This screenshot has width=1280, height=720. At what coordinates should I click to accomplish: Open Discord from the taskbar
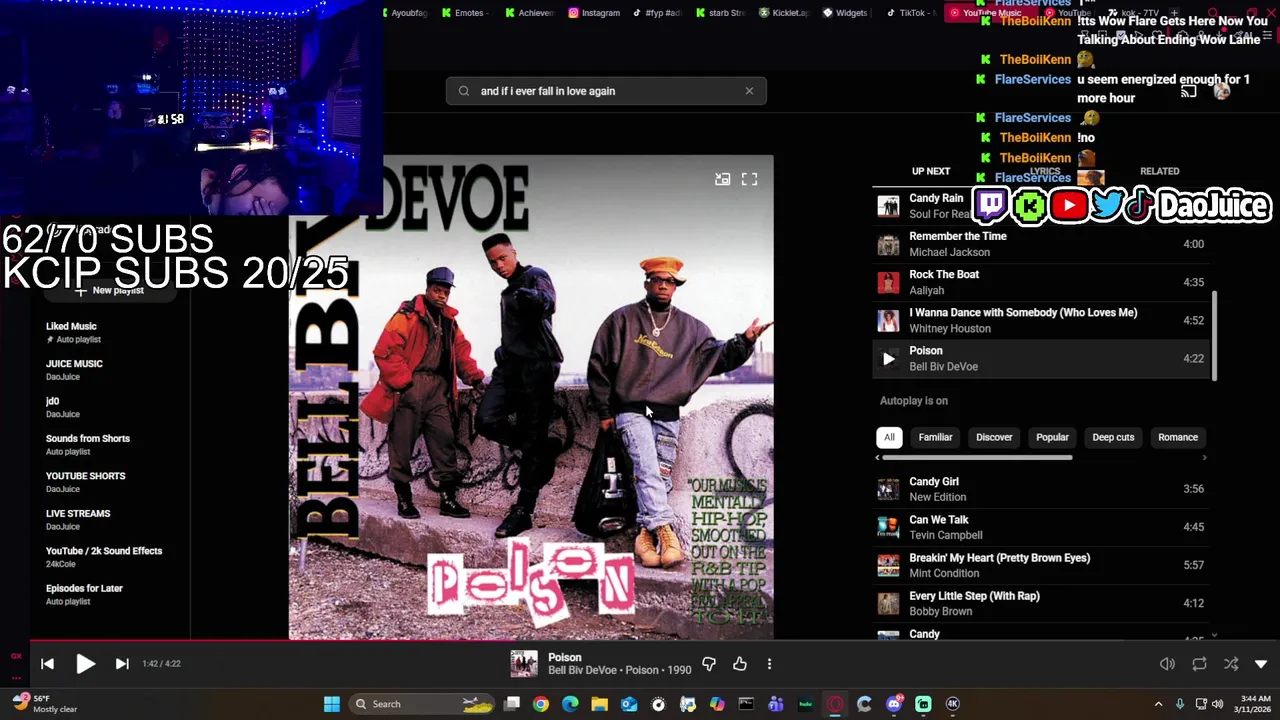pyautogui.click(x=894, y=704)
